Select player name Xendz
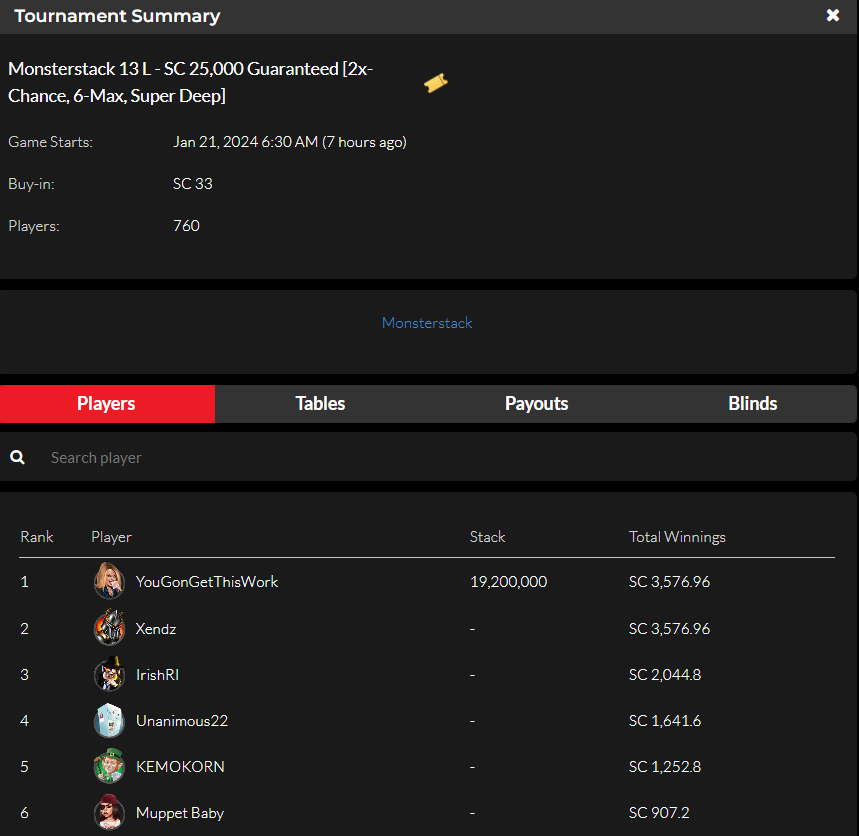 pos(156,628)
